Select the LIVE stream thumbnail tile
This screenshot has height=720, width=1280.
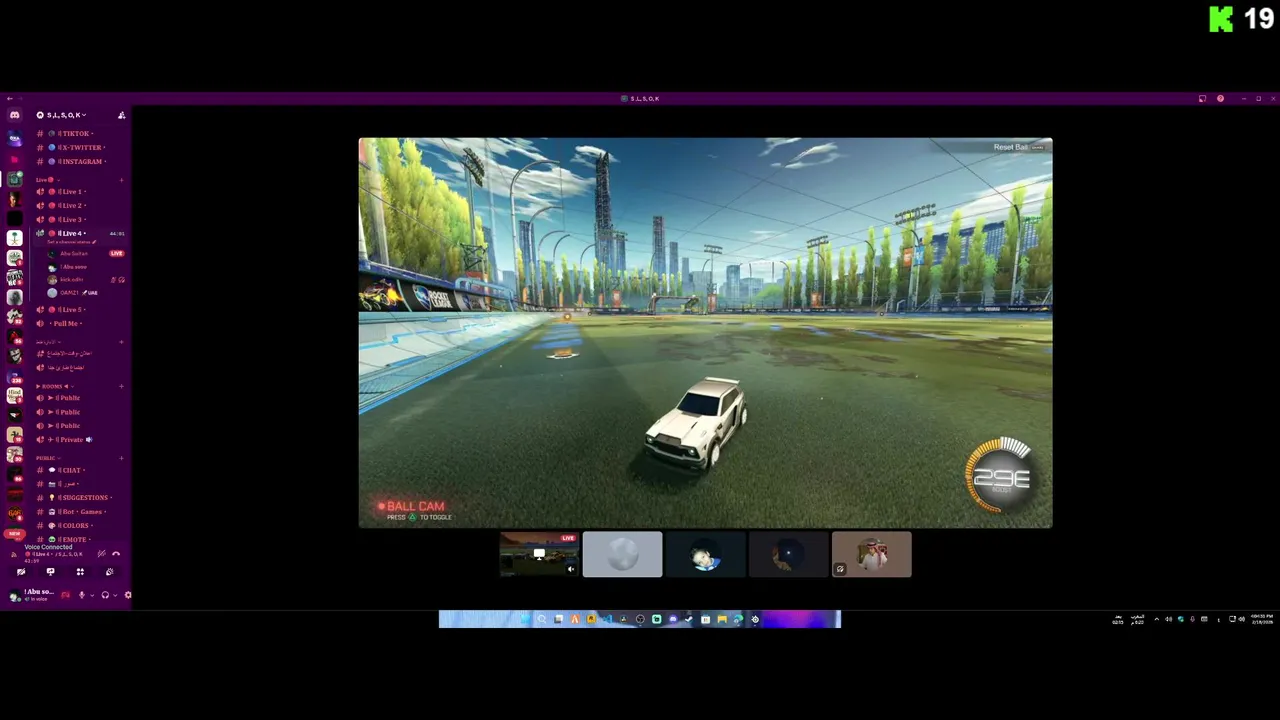tap(539, 554)
